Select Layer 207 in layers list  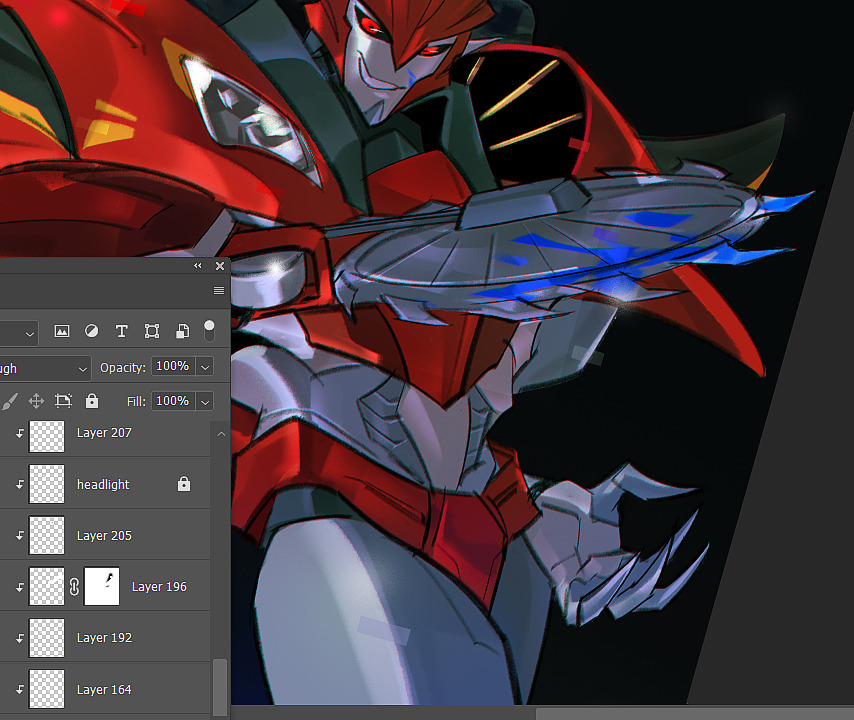(104, 433)
